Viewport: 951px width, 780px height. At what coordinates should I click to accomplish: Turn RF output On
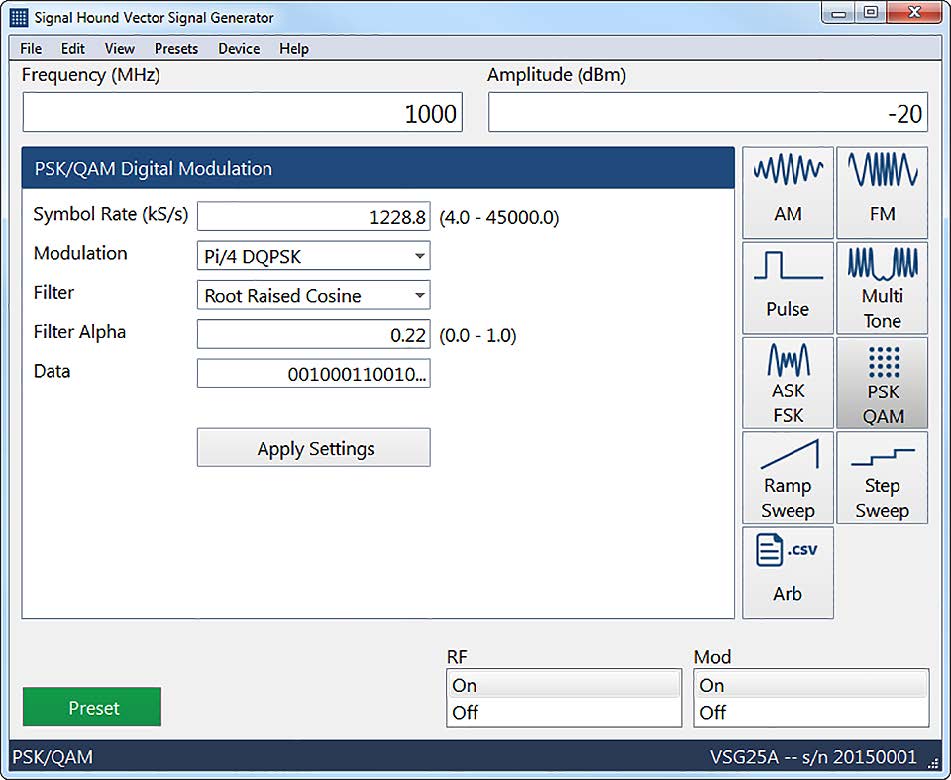pos(564,685)
